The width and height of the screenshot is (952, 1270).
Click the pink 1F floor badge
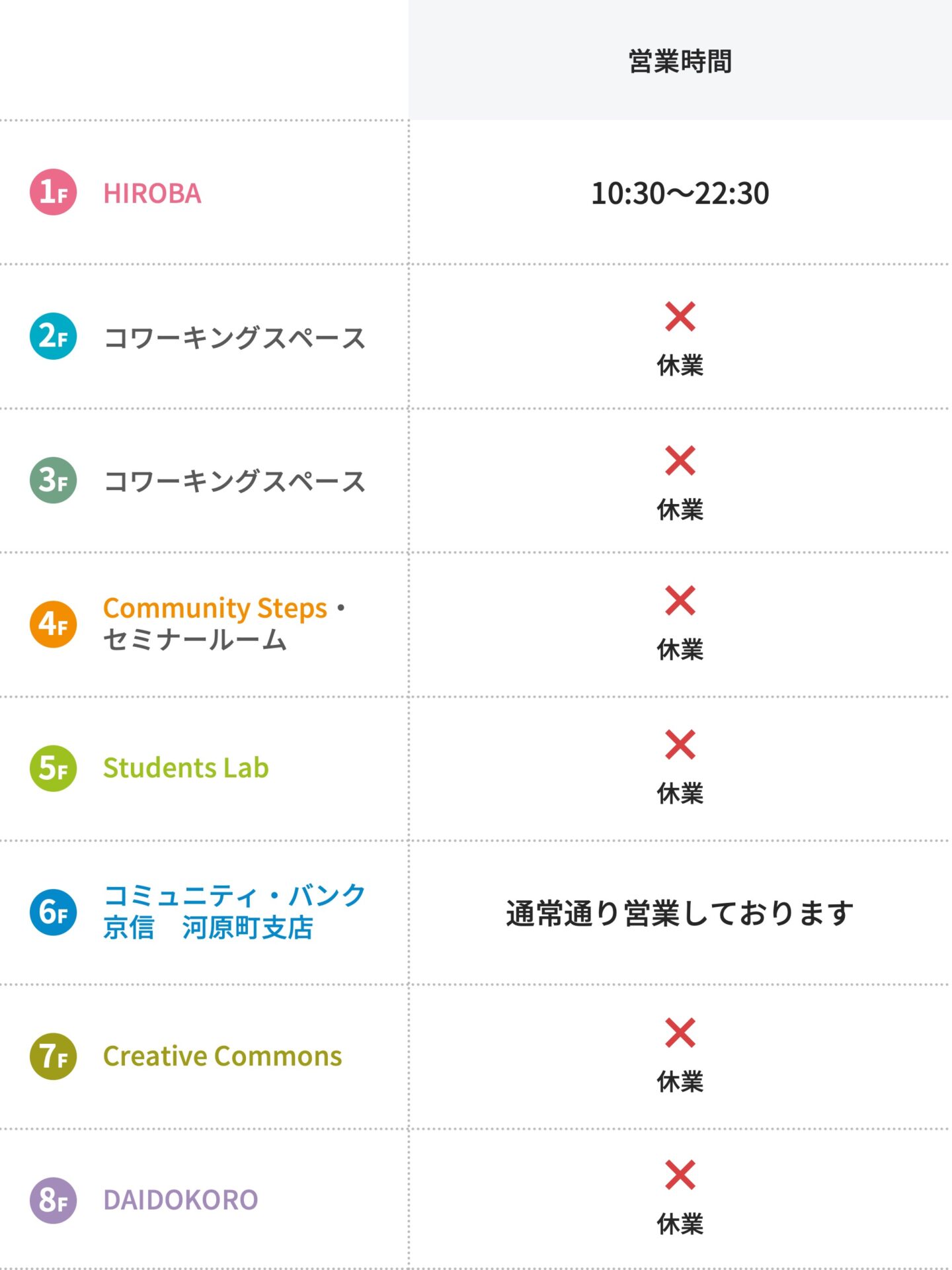tap(53, 192)
